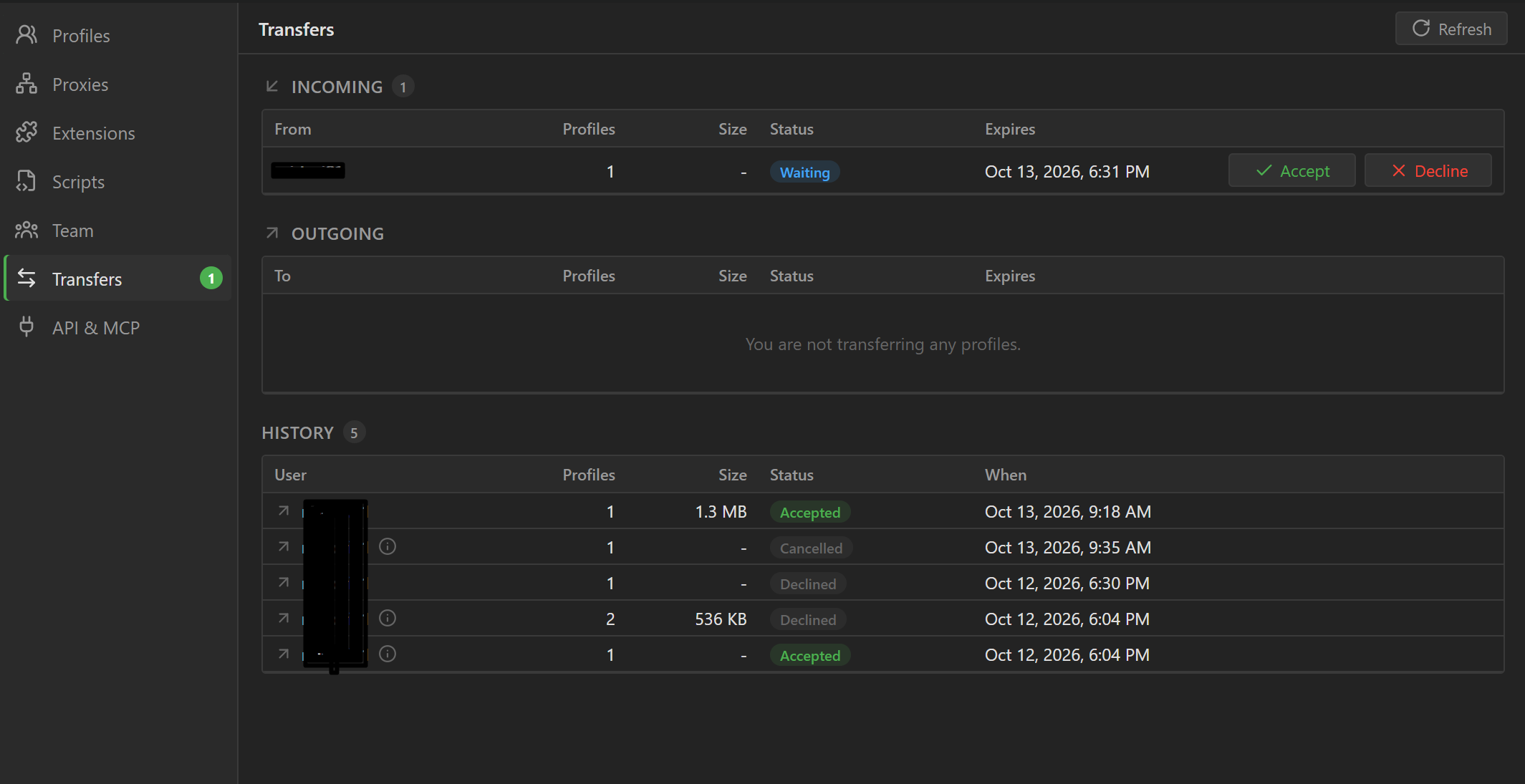
Task: Open the API & MCP page
Action: tap(117, 327)
